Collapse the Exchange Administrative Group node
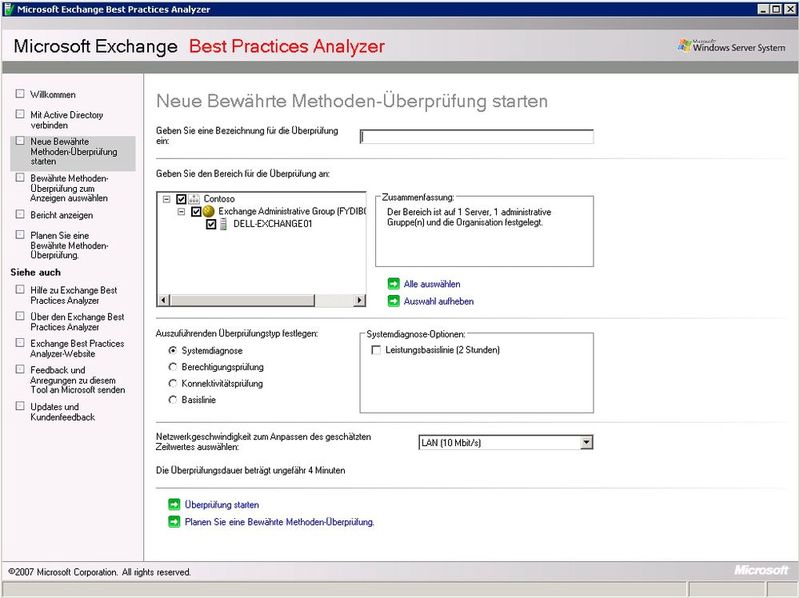This screenshot has height=598, width=800. [180, 210]
